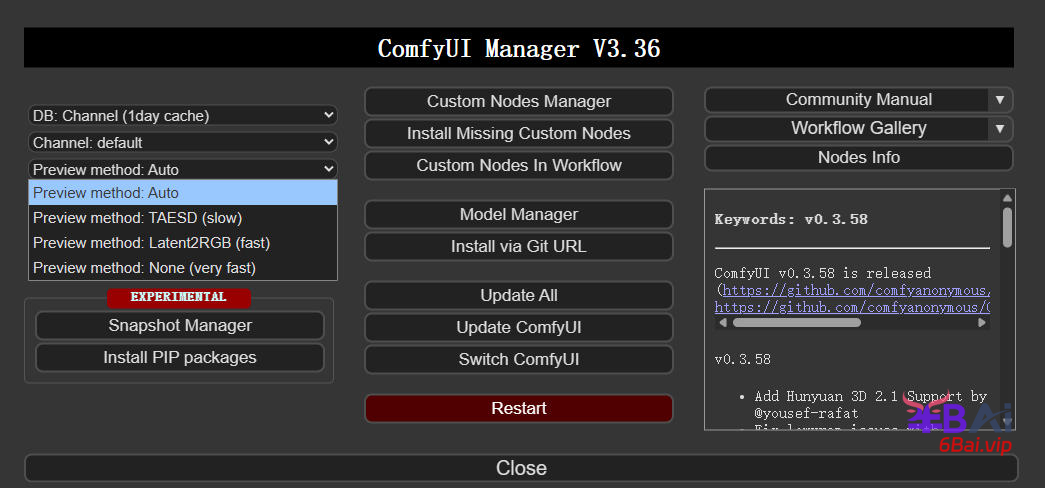
Task: Open the Nodes Info page
Action: pos(858,157)
